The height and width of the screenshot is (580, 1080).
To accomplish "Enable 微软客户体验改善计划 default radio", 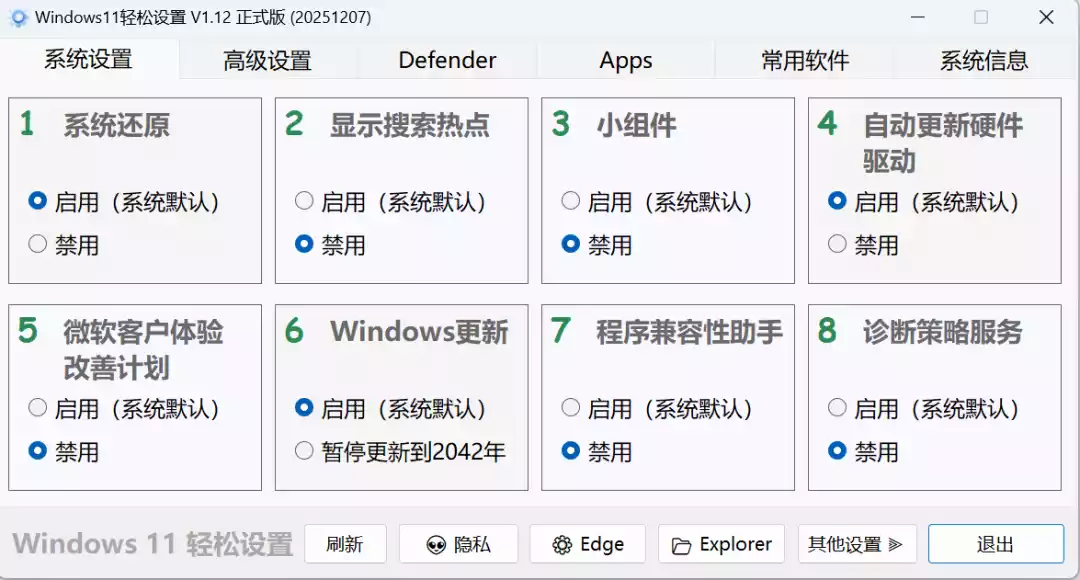I will coord(38,408).
